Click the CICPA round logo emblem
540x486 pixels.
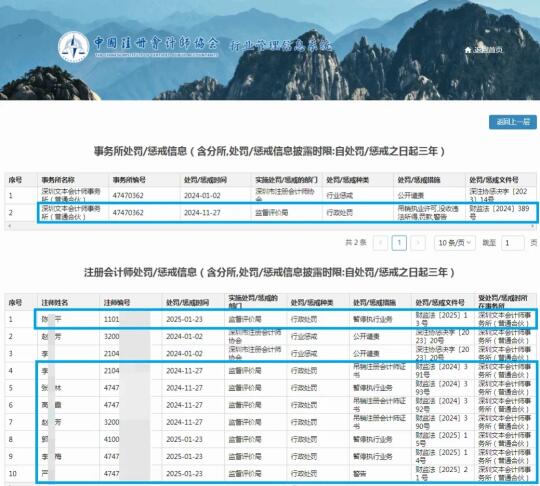[x=73, y=47]
